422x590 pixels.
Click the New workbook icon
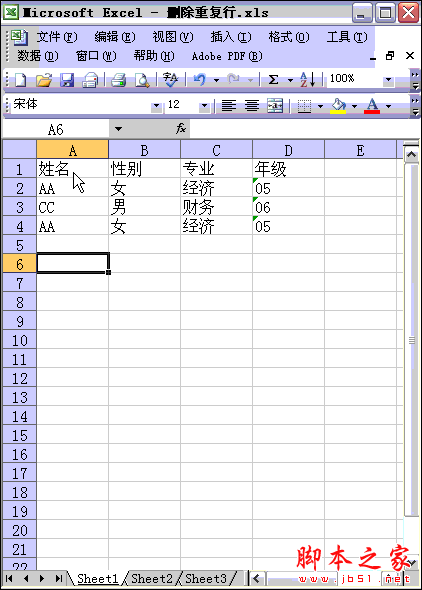(20, 80)
